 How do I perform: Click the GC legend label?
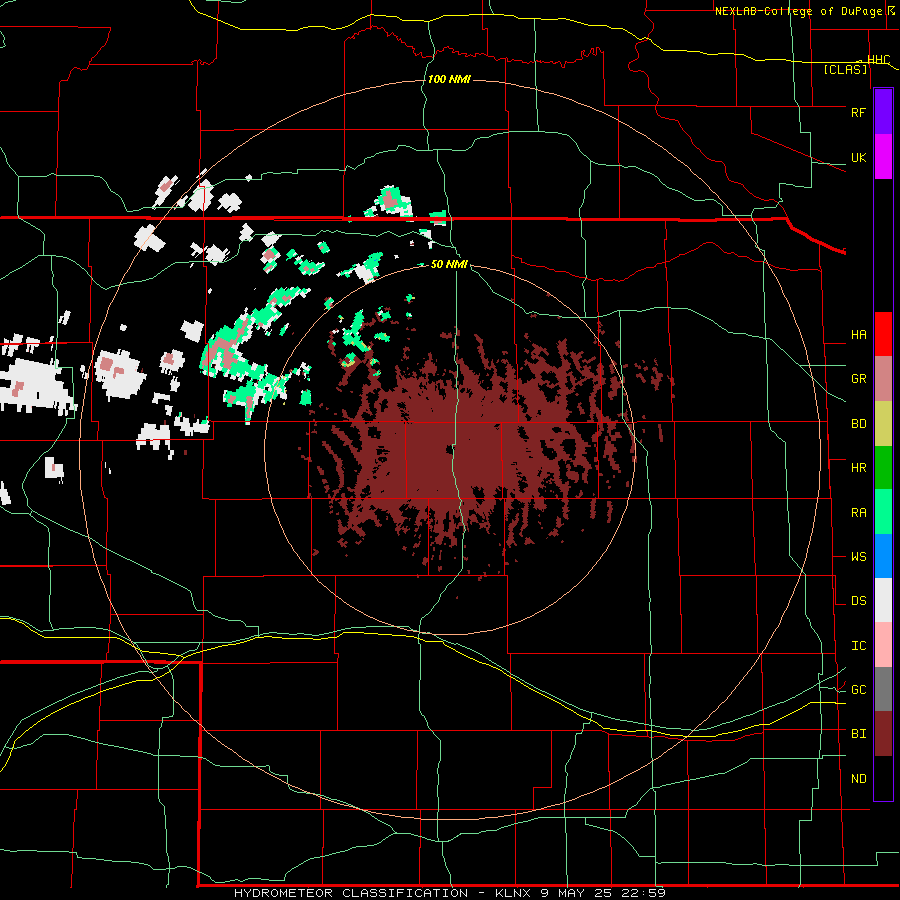click(x=858, y=690)
